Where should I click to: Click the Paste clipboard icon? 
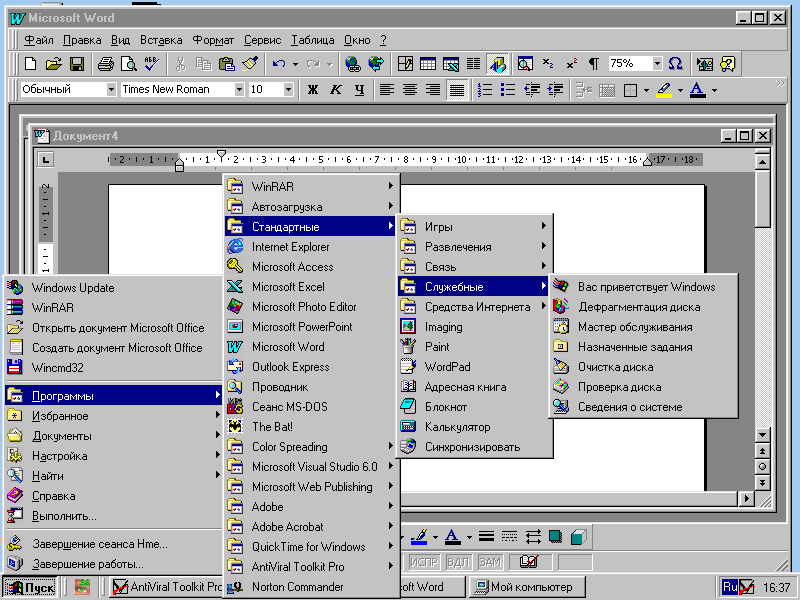(x=226, y=64)
